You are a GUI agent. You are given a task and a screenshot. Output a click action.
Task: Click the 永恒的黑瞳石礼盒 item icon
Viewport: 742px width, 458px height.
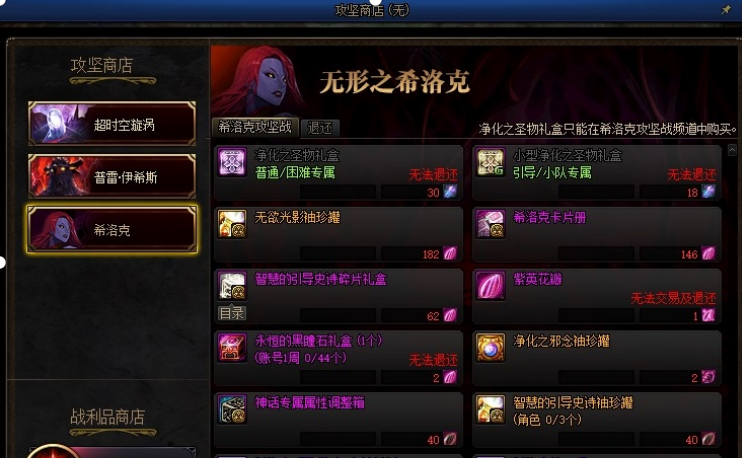pyautogui.click(x=232, y=347)
